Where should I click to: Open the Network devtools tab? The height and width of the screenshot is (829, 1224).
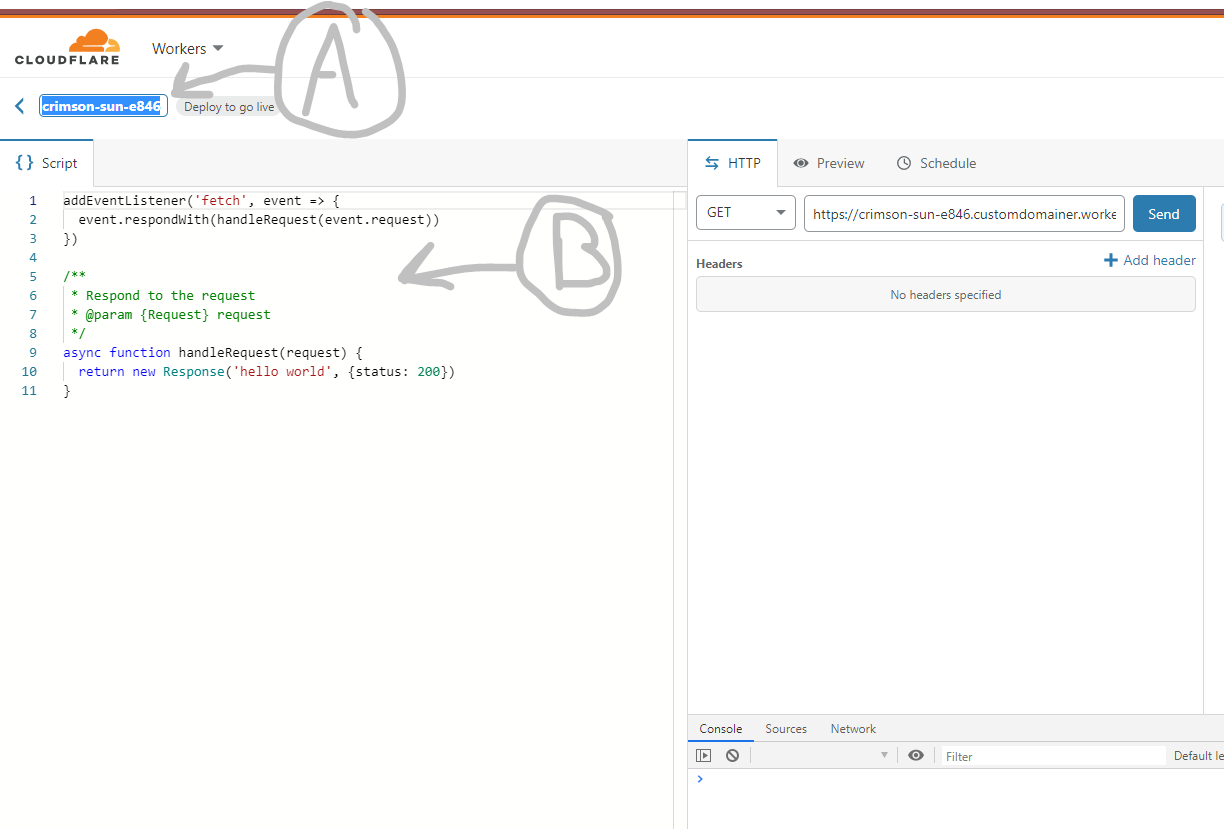(x=853, y=729)
